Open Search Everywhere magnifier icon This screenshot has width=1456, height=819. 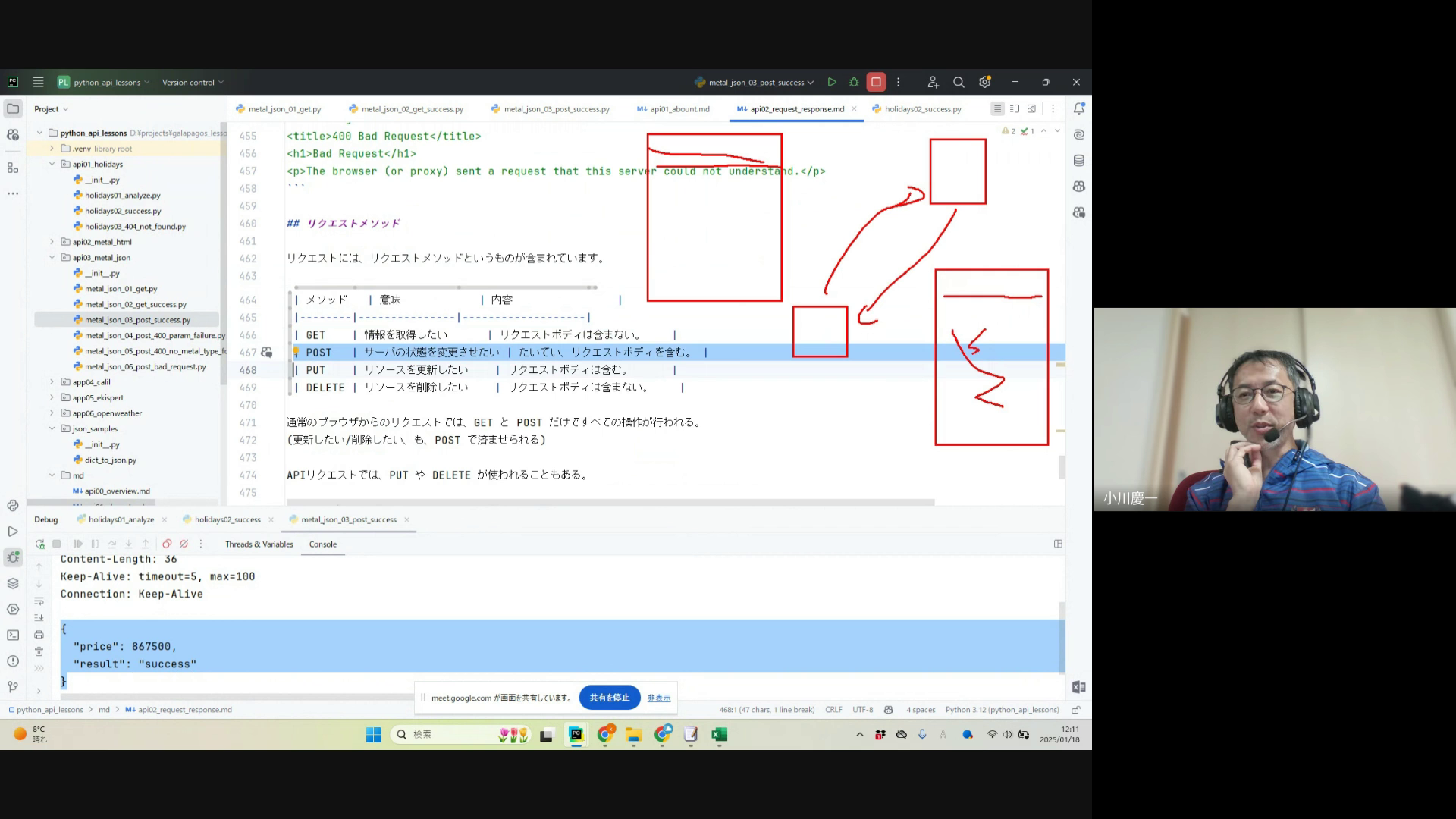tap(959, 82)
